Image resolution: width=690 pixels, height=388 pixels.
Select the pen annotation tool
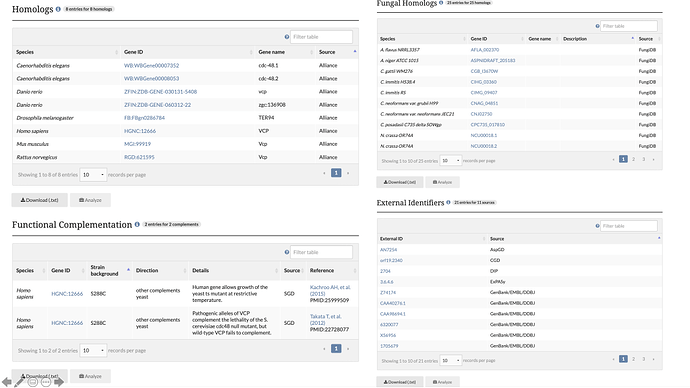[x=19, y=382]
